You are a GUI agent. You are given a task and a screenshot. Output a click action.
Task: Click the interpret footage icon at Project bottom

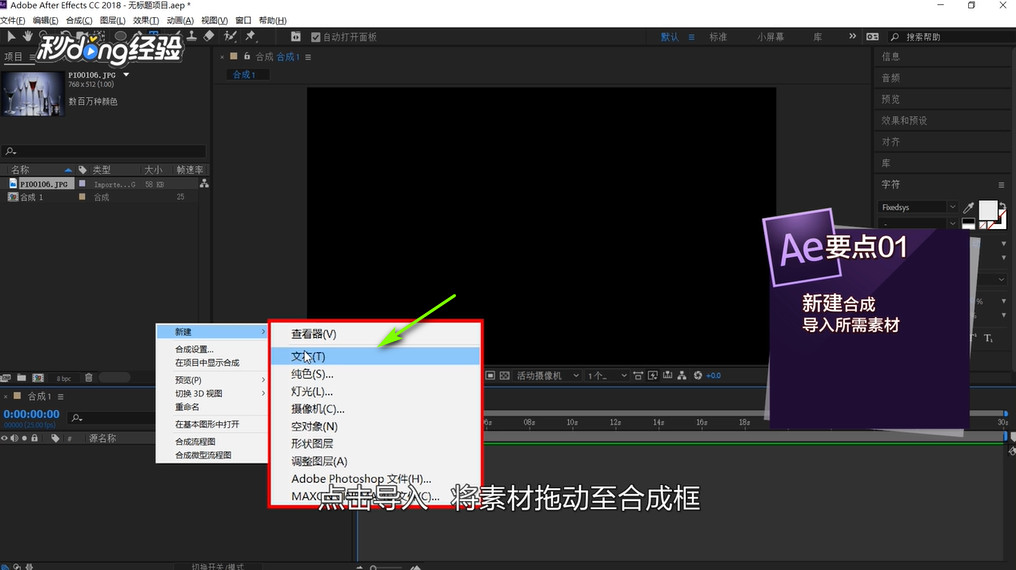pos(6,378)
